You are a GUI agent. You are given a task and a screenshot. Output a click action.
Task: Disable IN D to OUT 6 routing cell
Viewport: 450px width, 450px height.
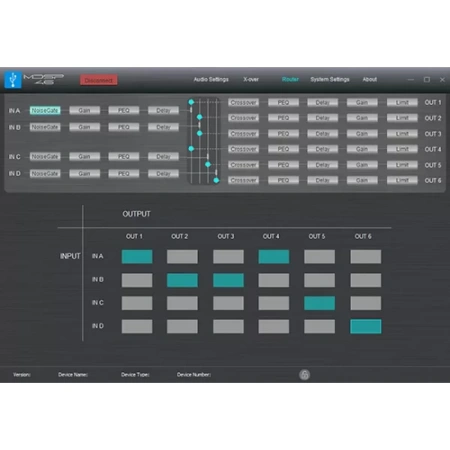coord(366,326)
